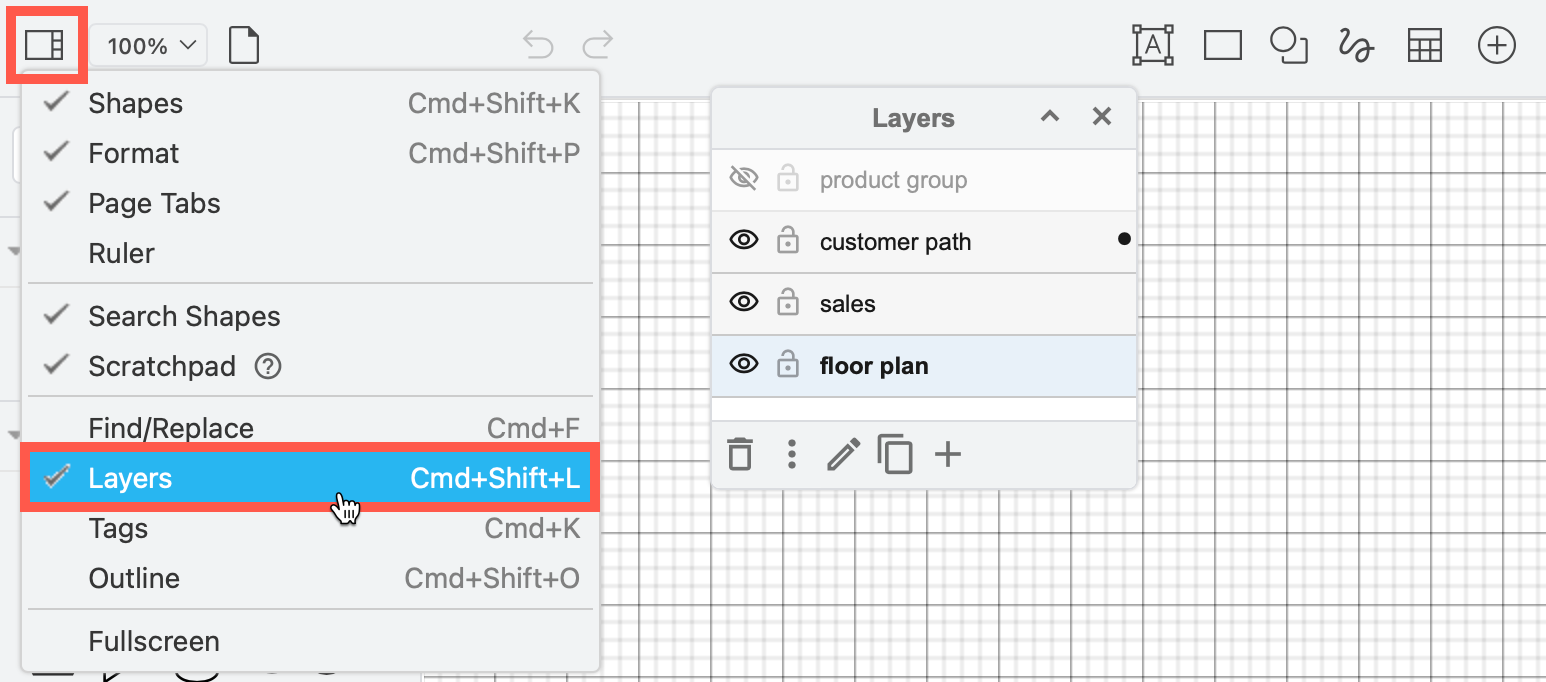Select the Ellipse shape tool
This screenshot has width=1546, height=682.
click(x=1288, y=44)
